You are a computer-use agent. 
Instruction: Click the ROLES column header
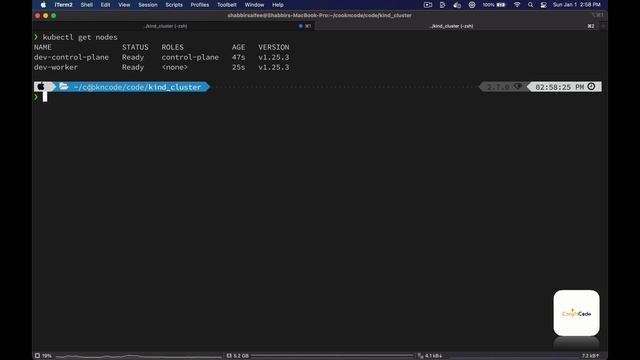[173, 47]
